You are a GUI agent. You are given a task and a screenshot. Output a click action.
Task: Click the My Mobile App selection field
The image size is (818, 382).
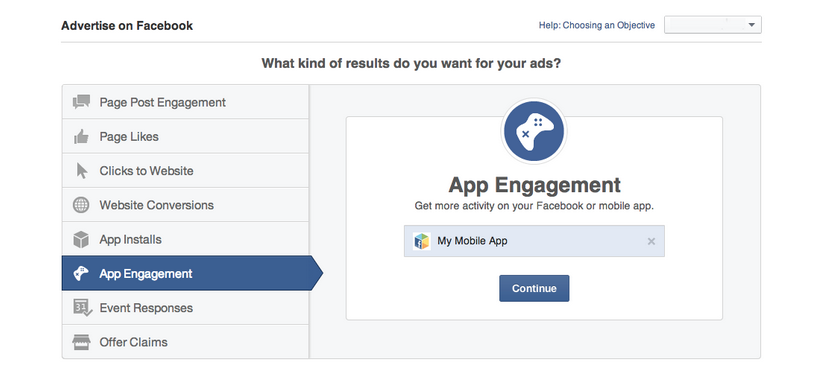[x=534, y=241]
